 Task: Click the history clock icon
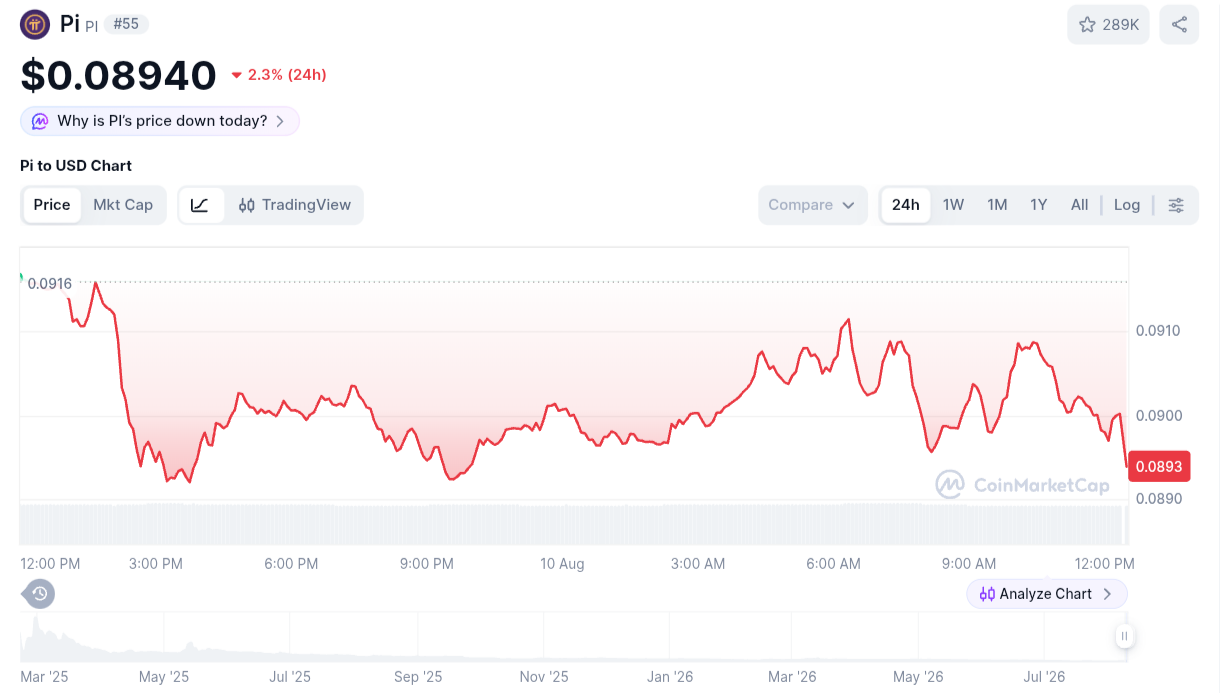tap(39, 594)
